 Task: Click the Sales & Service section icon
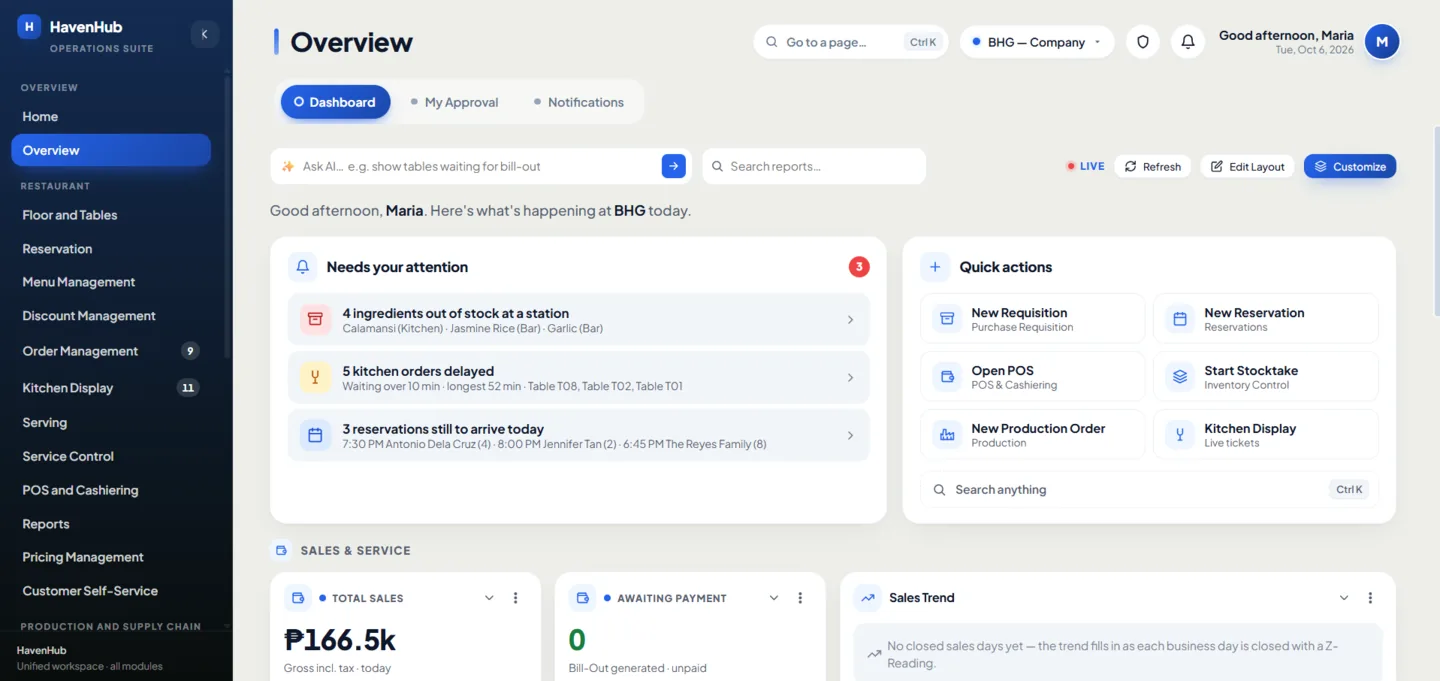281,550
